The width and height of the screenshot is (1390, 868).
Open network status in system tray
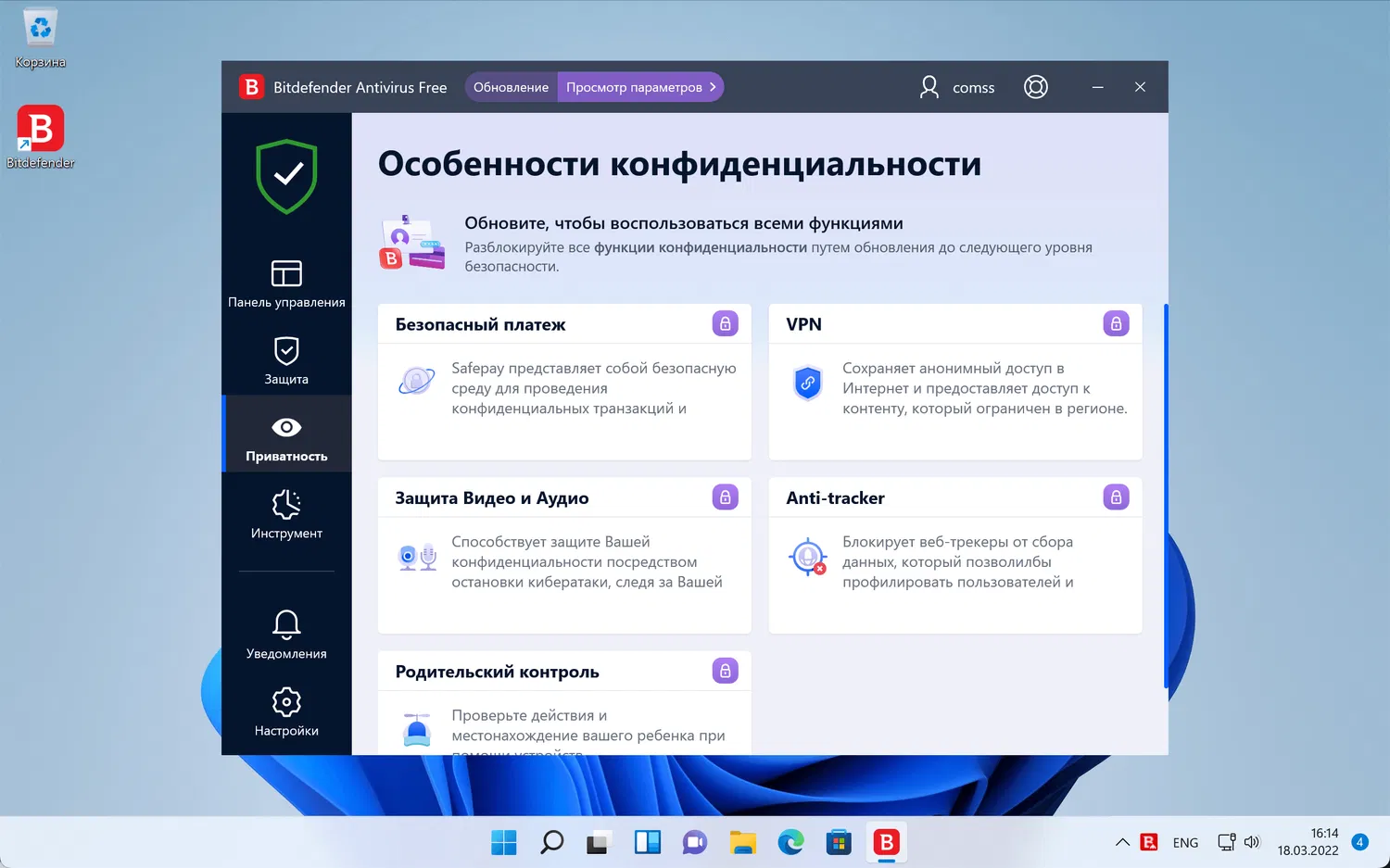[x=1226, y=842]
